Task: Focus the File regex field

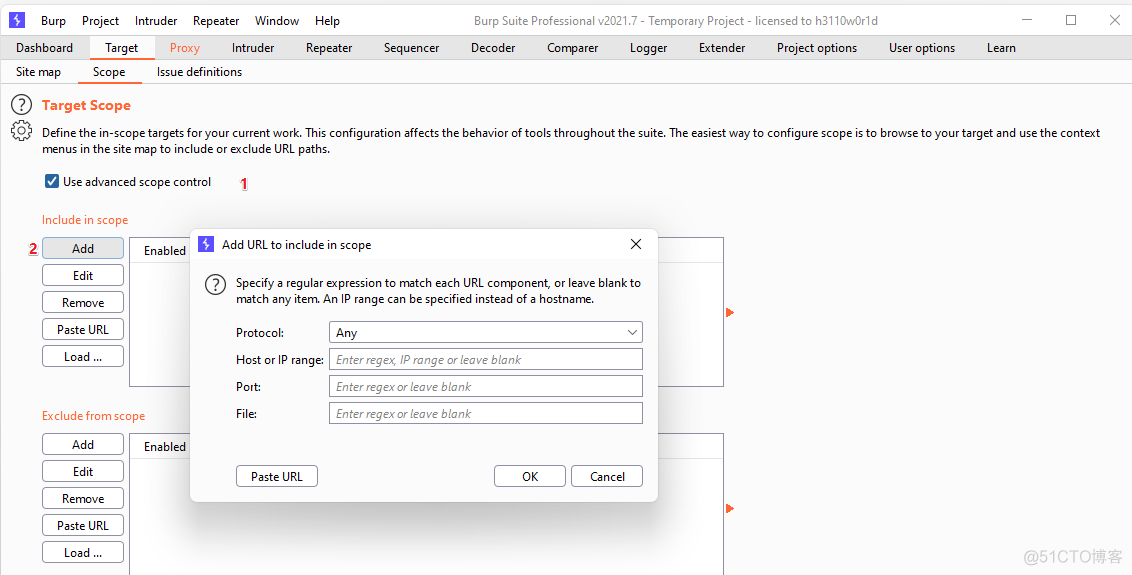Action: [x=486, y=413]
